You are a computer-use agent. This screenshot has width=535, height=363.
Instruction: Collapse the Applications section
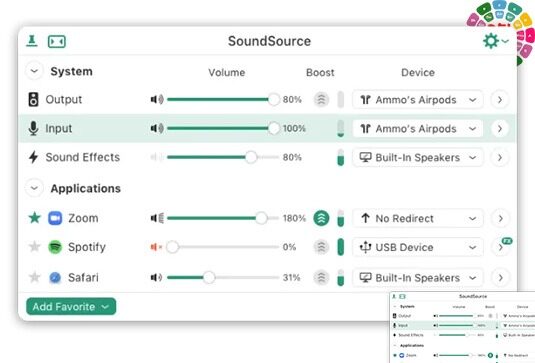click(x=34, y=188)
